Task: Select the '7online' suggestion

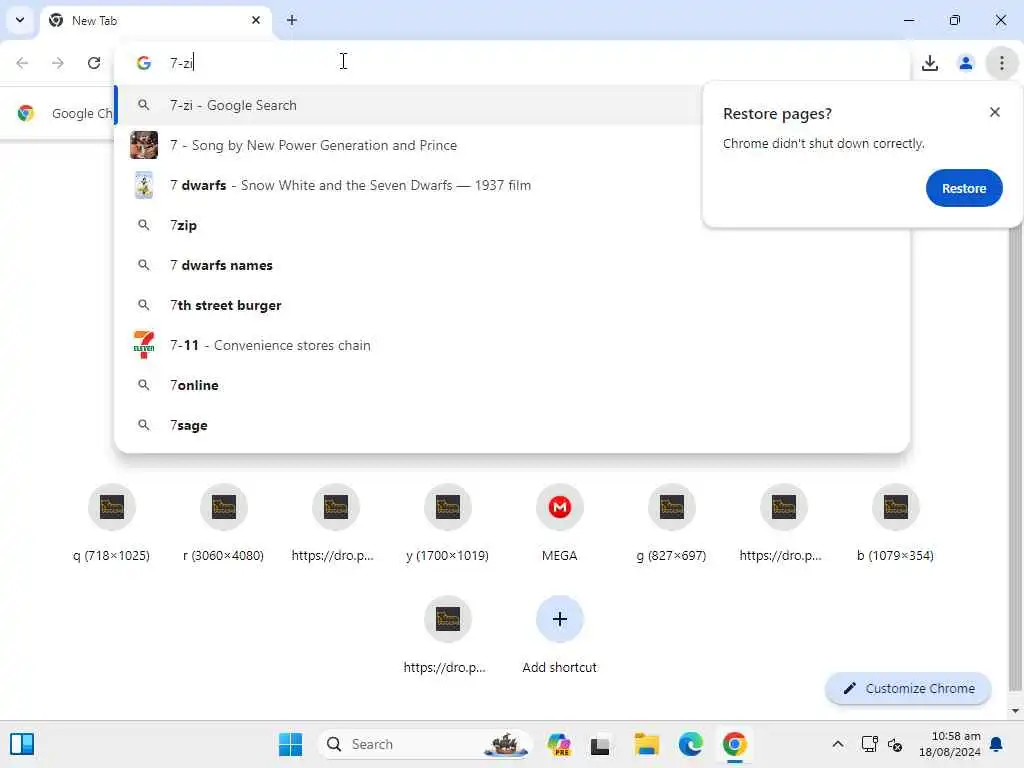Action: tap(512, 385)
